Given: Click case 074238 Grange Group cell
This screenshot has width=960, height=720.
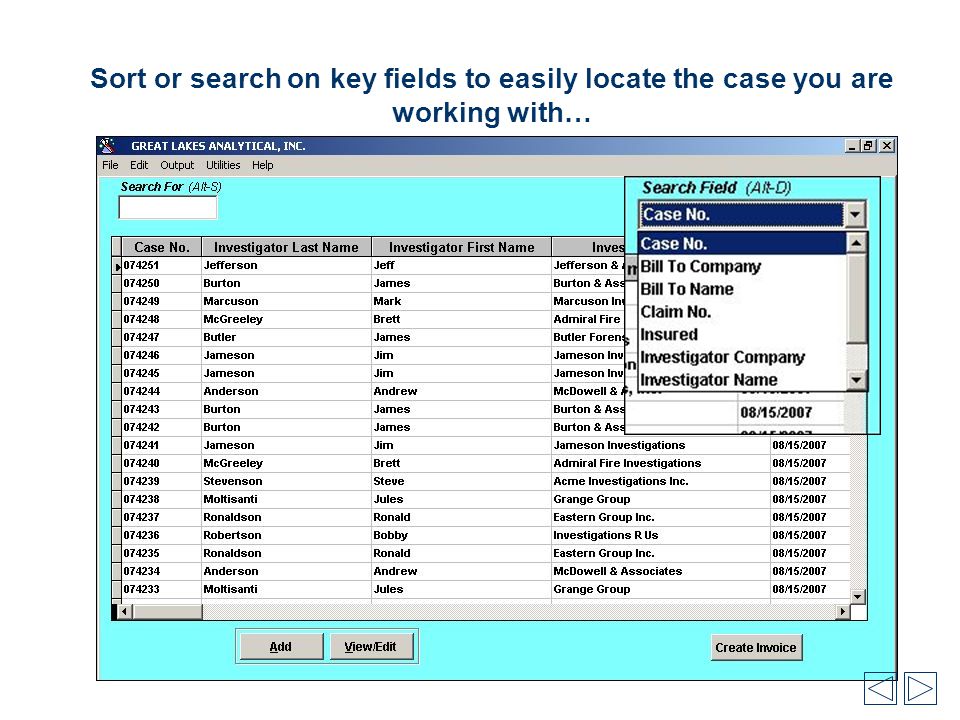Looking at the screenshot, I should point(661,499).
